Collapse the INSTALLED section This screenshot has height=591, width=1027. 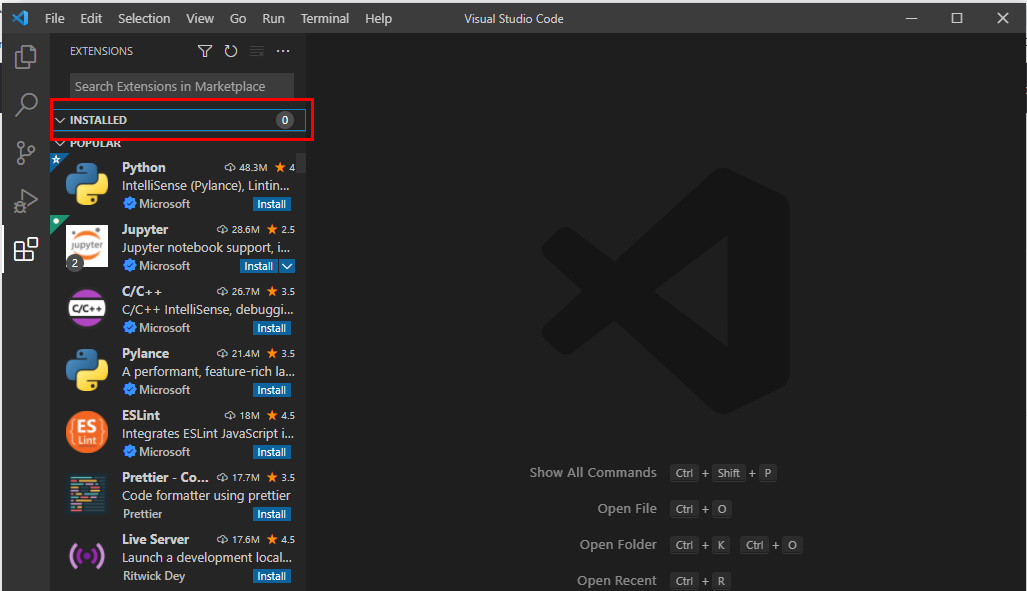(x=60, y=120)
